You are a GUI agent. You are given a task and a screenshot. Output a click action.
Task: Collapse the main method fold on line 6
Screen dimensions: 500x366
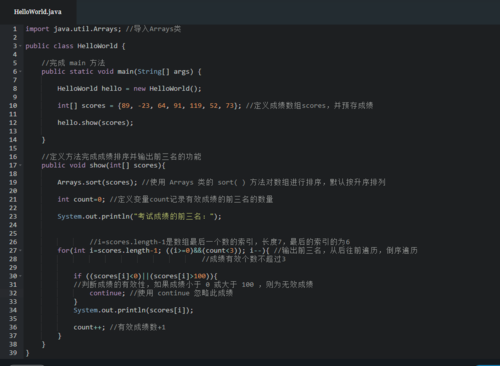(x=20, y=72)
